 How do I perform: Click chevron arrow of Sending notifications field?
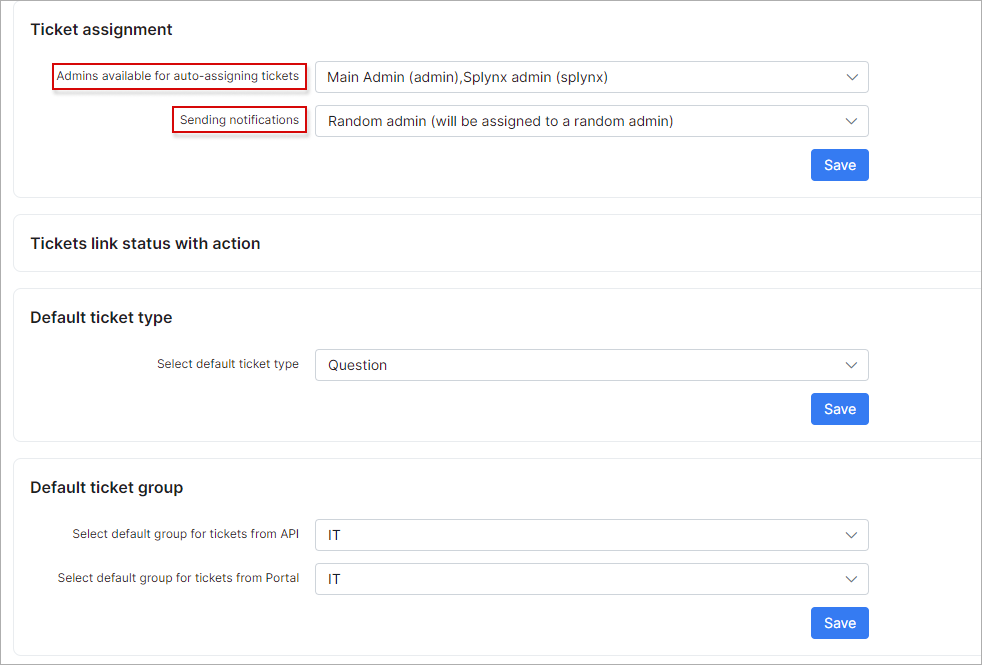(851, 121)
